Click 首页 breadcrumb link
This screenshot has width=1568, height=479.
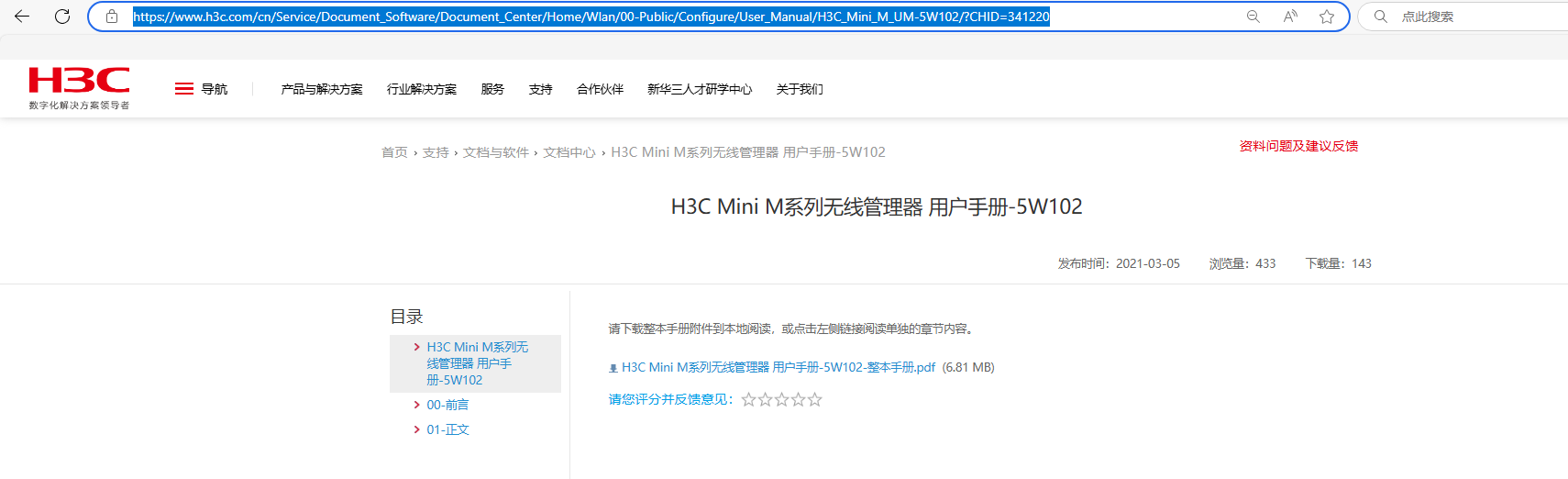[x=394, y=152]
